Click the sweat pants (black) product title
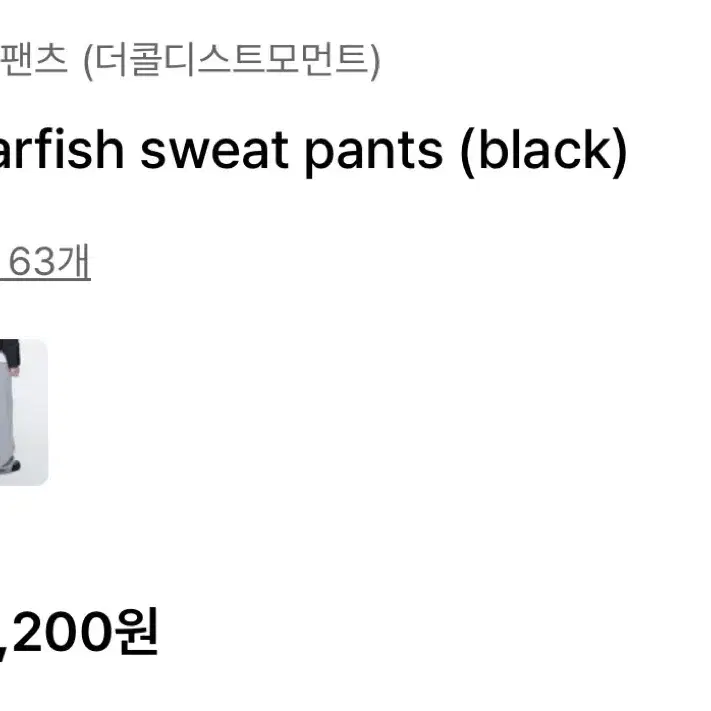 [313, 150]
